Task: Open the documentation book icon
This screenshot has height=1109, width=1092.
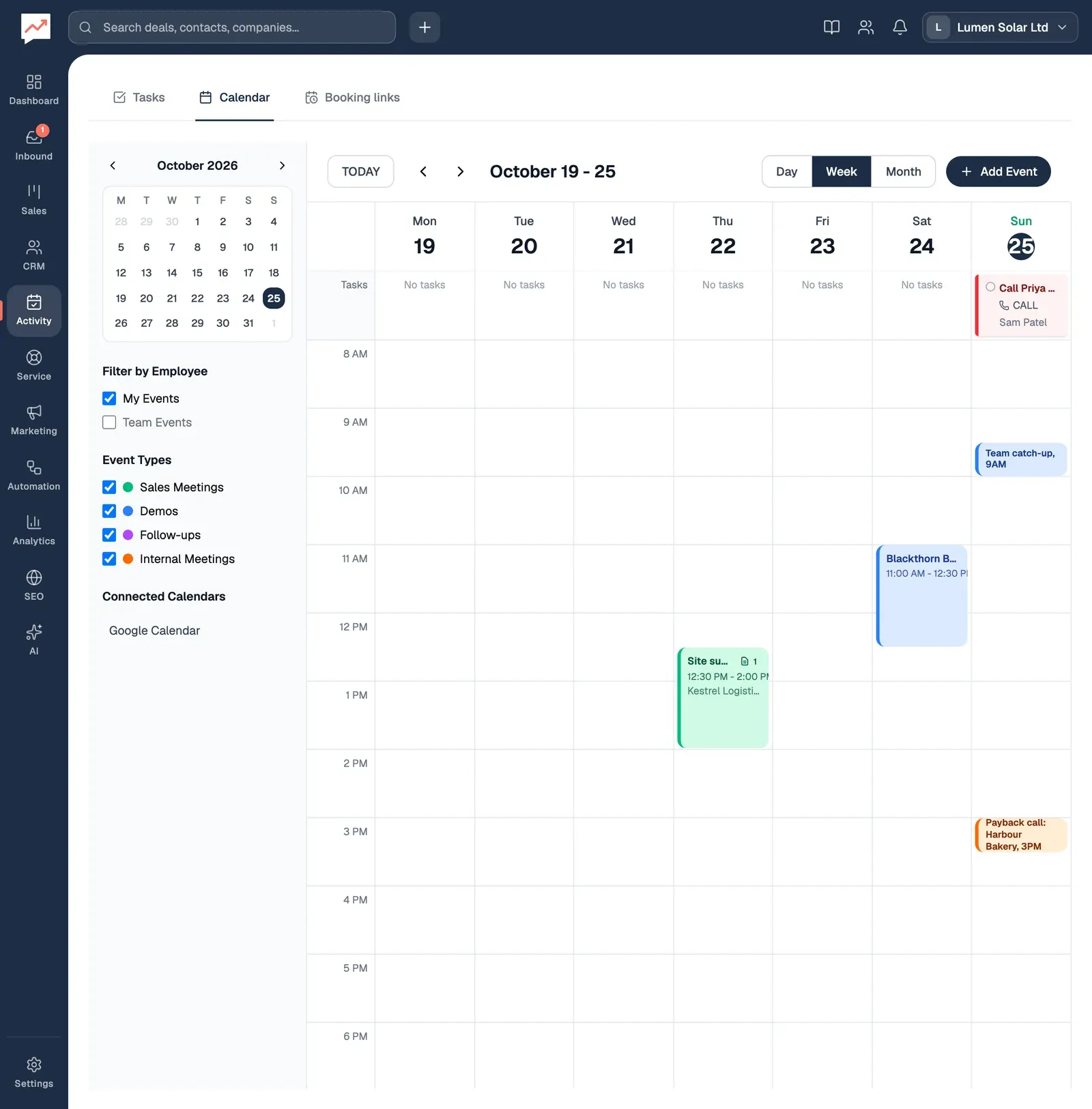Action: 831,27
